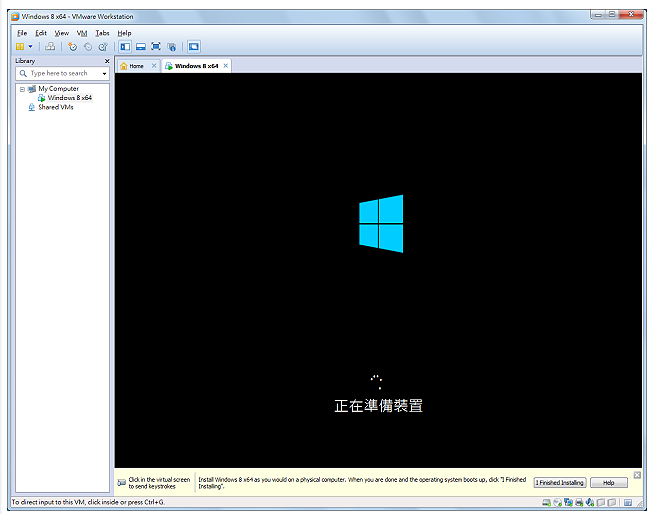Click the CD/DVD drive status icon
The width and height of the screenshot is (652, 514).
click(x=558, y=502)
